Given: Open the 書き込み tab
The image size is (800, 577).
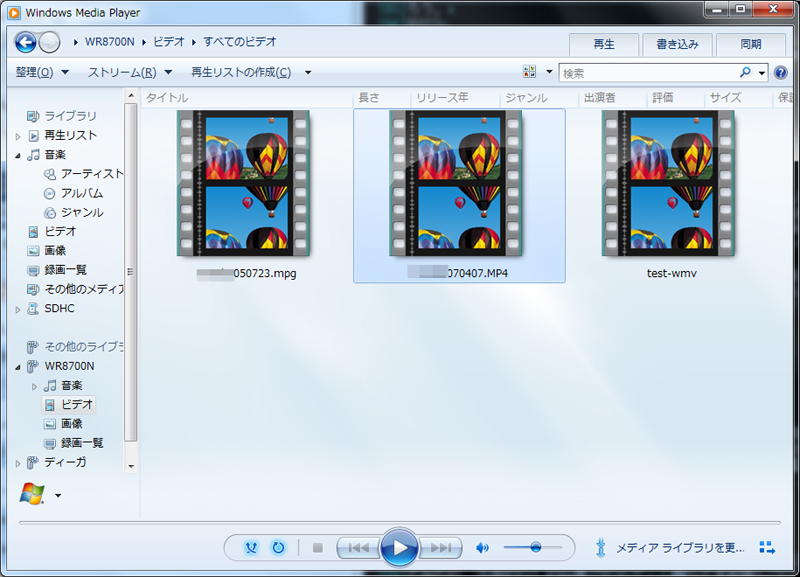Looking at the screenshot, I should (x=677, y=44).
